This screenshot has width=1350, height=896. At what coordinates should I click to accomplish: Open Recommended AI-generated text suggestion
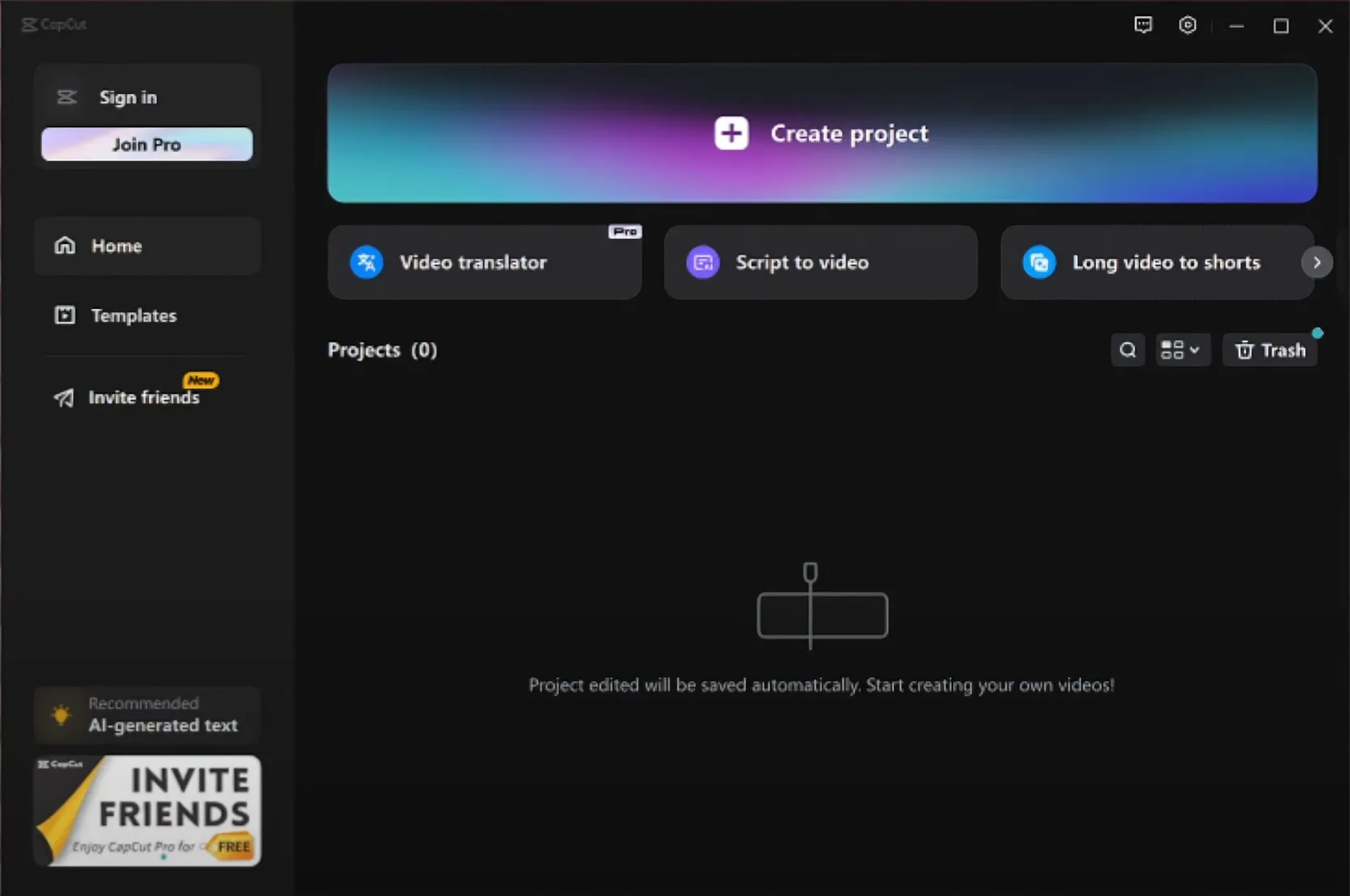click(x=147, y=716)
